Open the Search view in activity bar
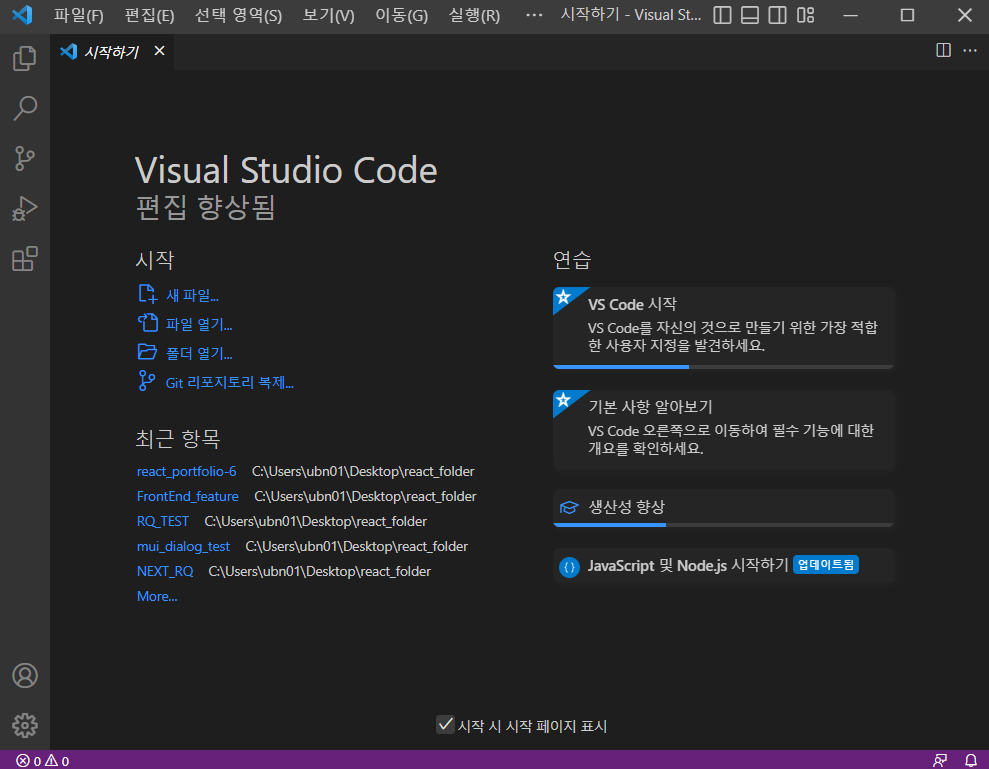This screenshot has width=989, height=769. pyautogui.click(x=25, y=109)
